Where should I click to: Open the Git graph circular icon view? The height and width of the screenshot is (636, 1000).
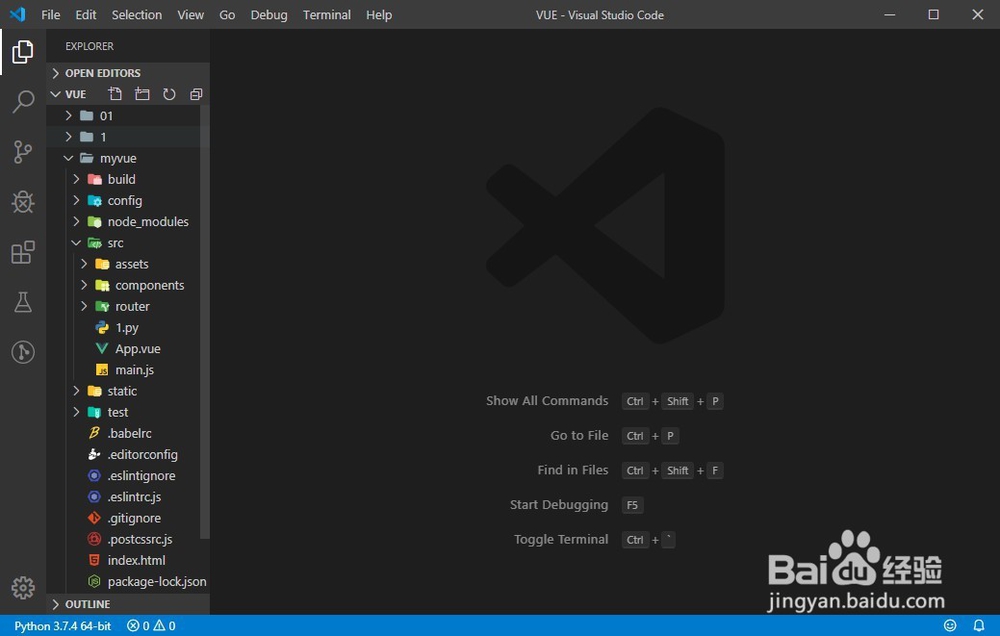pyautogui.click(x=23, y=352)
